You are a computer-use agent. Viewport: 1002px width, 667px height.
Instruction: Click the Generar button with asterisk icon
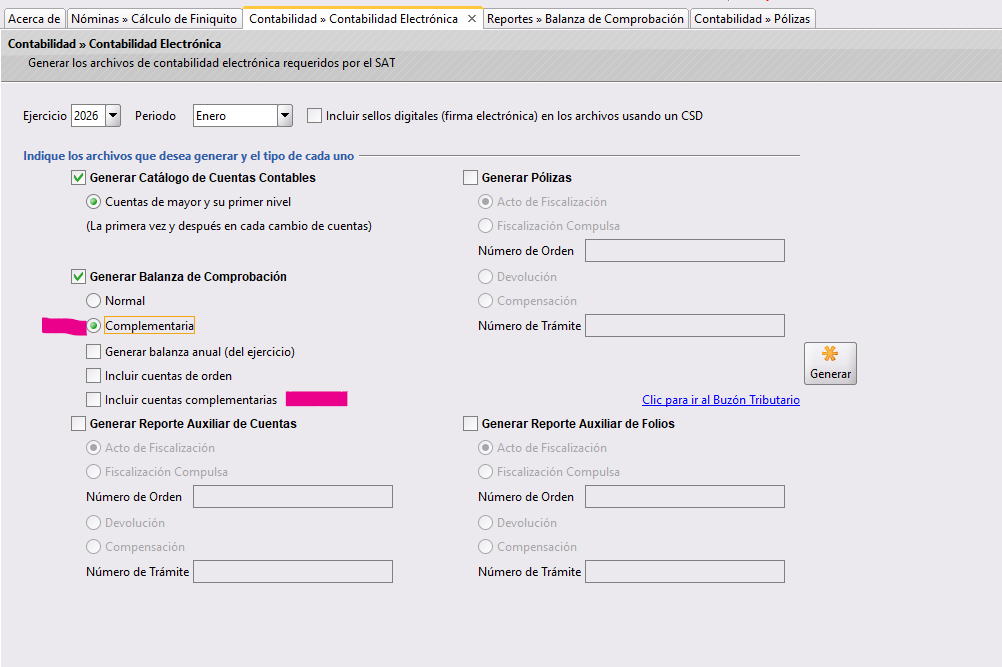pyautogui.click(x=830, y=364)
